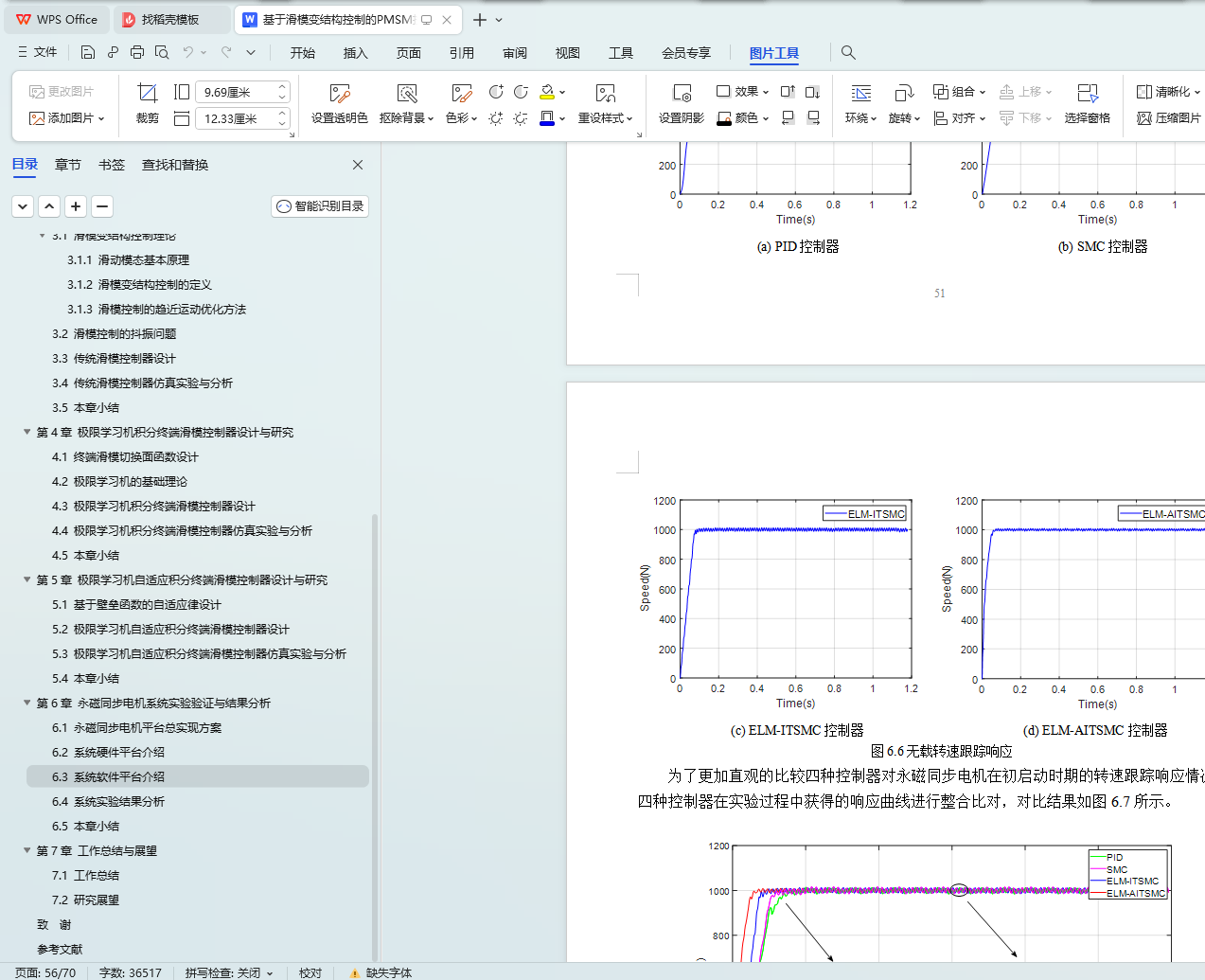Click the 智能识别目录 button
This screenshot has height=980, width=1205.
click(x=320, y=205)
